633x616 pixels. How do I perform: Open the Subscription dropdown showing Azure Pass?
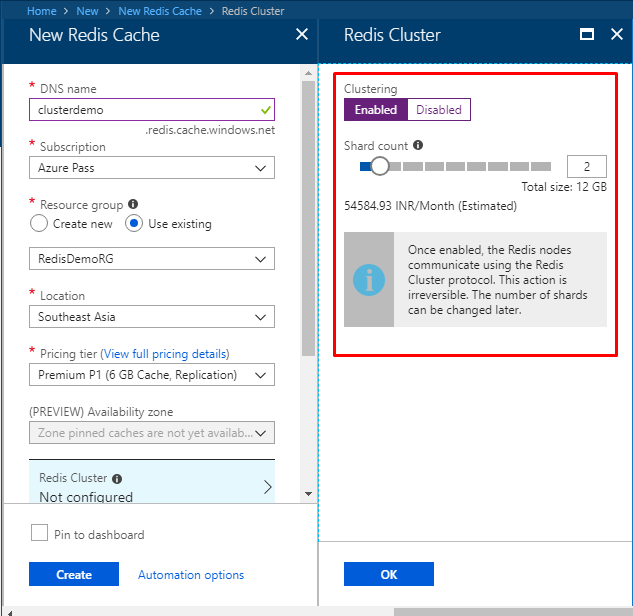152,168
